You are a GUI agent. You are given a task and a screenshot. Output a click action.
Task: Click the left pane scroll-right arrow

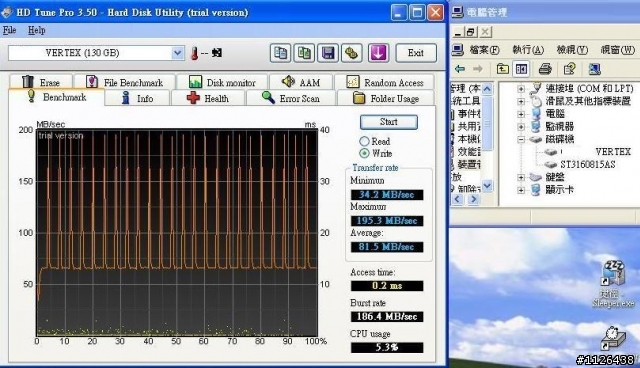473,199
